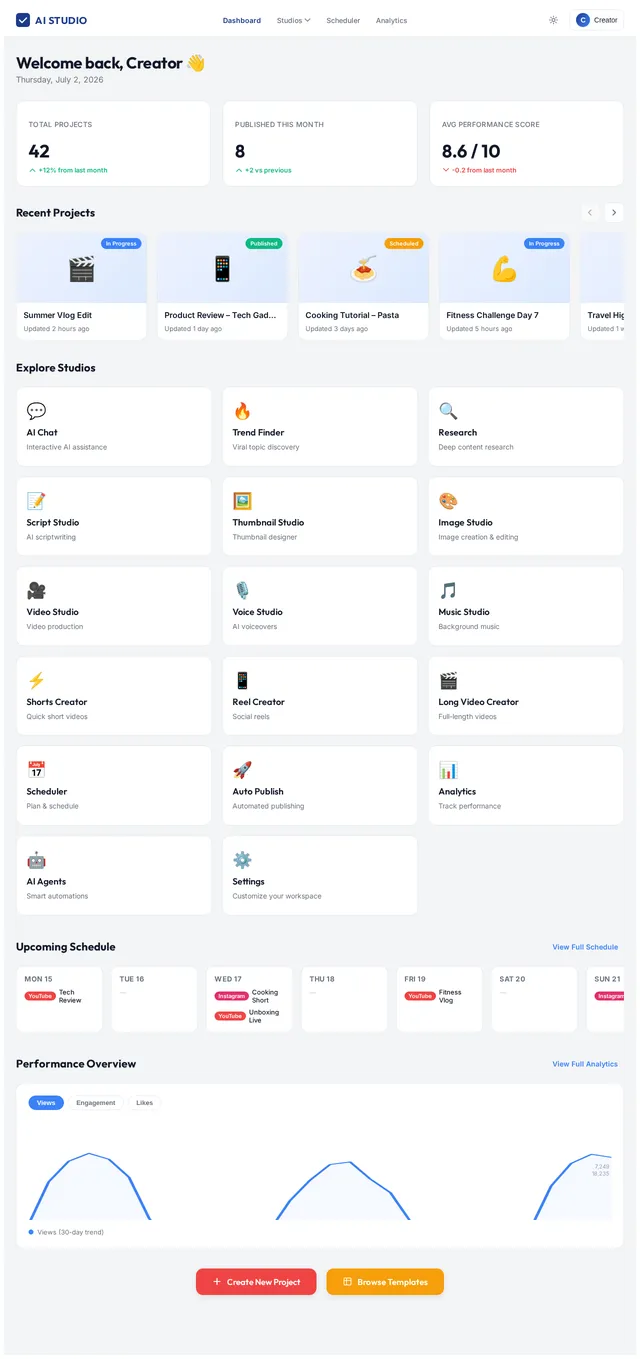The width and height of the screenshot is (640, 1359).
Task: Click the Scheduled badge on Cooking Tutorial
Action: pos(404,243)
